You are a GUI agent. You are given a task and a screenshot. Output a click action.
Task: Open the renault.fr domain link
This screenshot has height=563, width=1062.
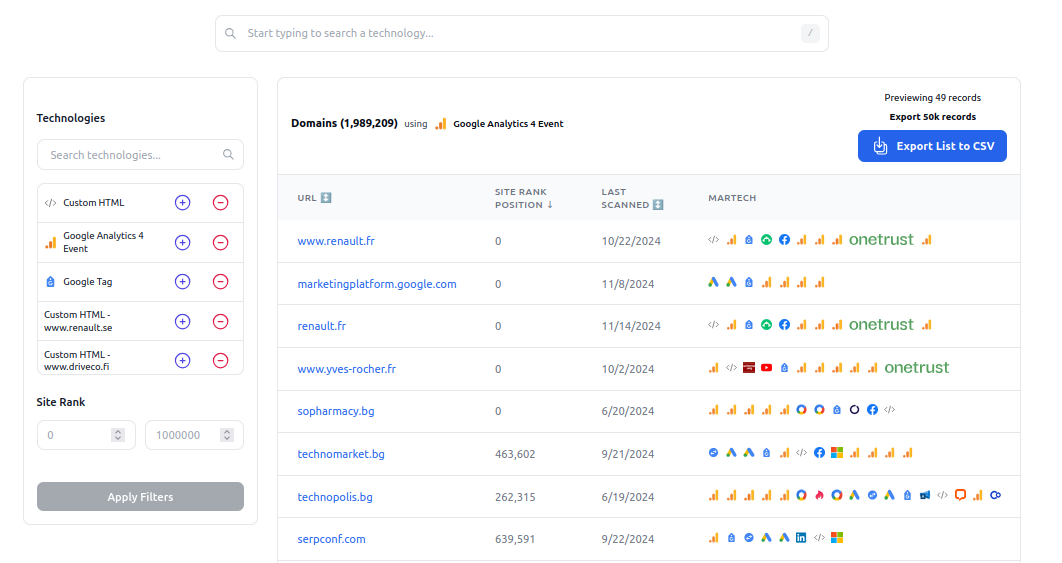[322, 326]
